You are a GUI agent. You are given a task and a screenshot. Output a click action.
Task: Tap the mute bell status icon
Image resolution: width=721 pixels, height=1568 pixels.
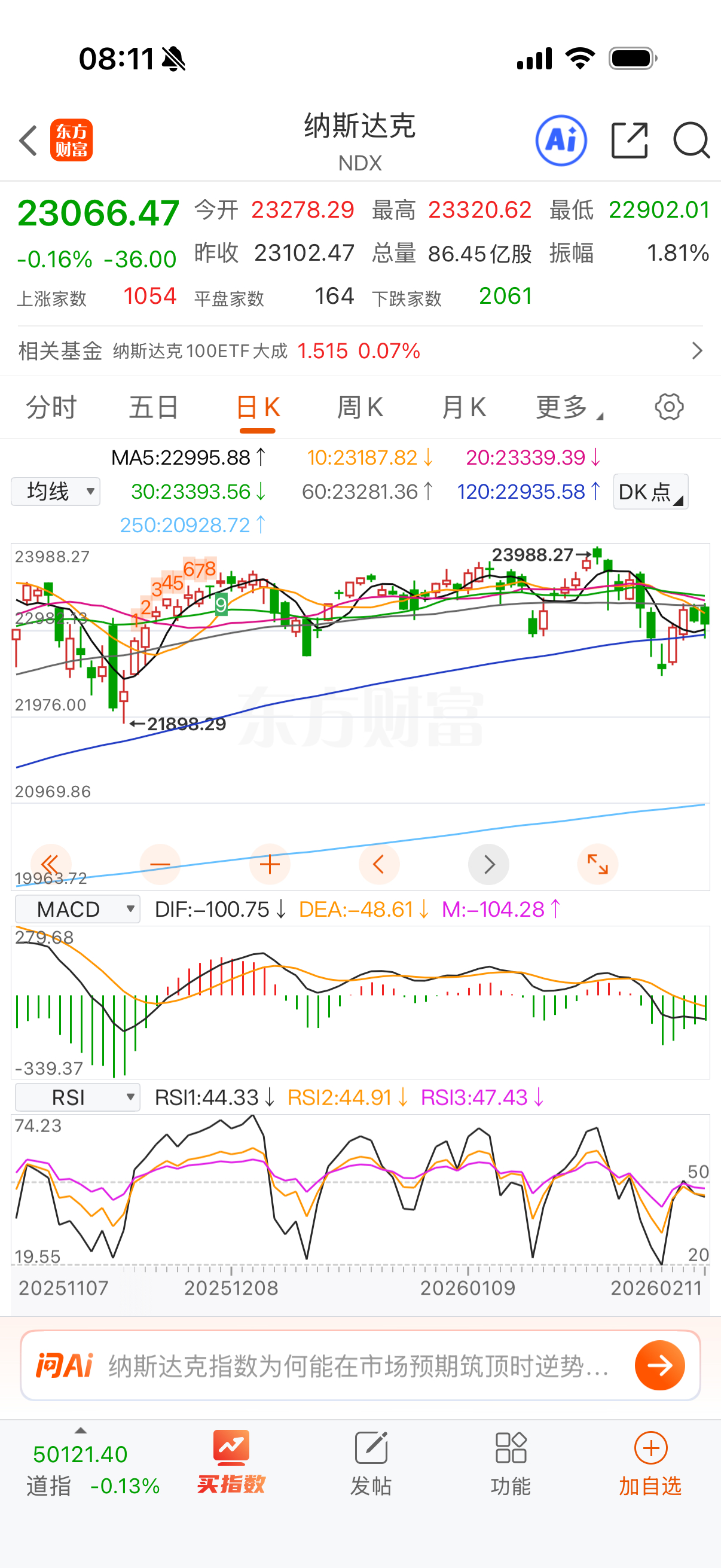[x=174, y=59]
